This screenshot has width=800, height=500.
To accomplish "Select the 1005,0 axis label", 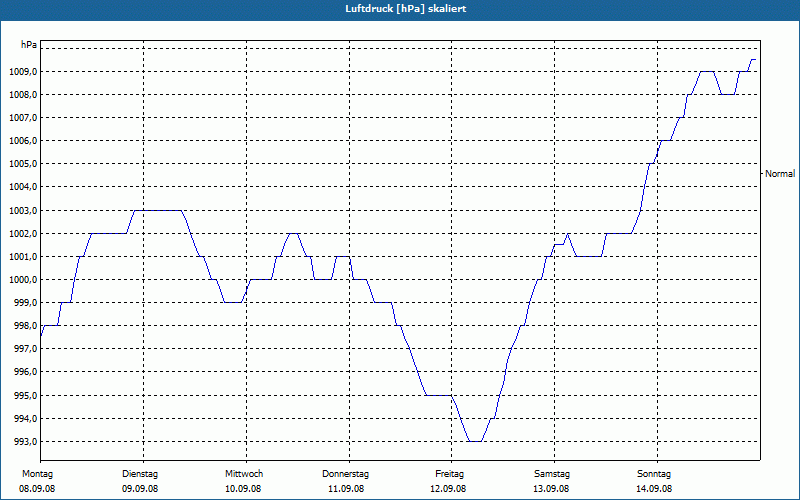I will (23, 164).
